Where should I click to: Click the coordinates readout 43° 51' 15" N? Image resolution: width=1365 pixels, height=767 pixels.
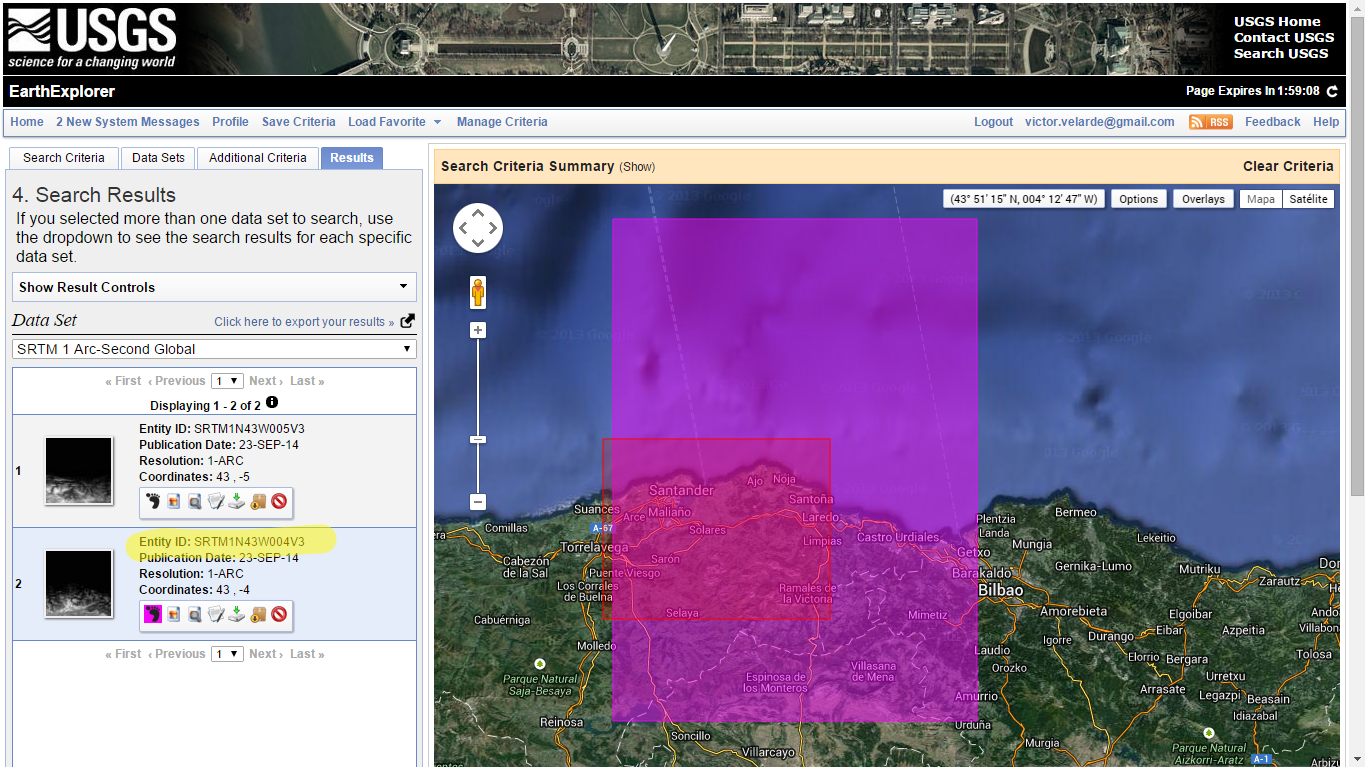(x=1023, y=199)
